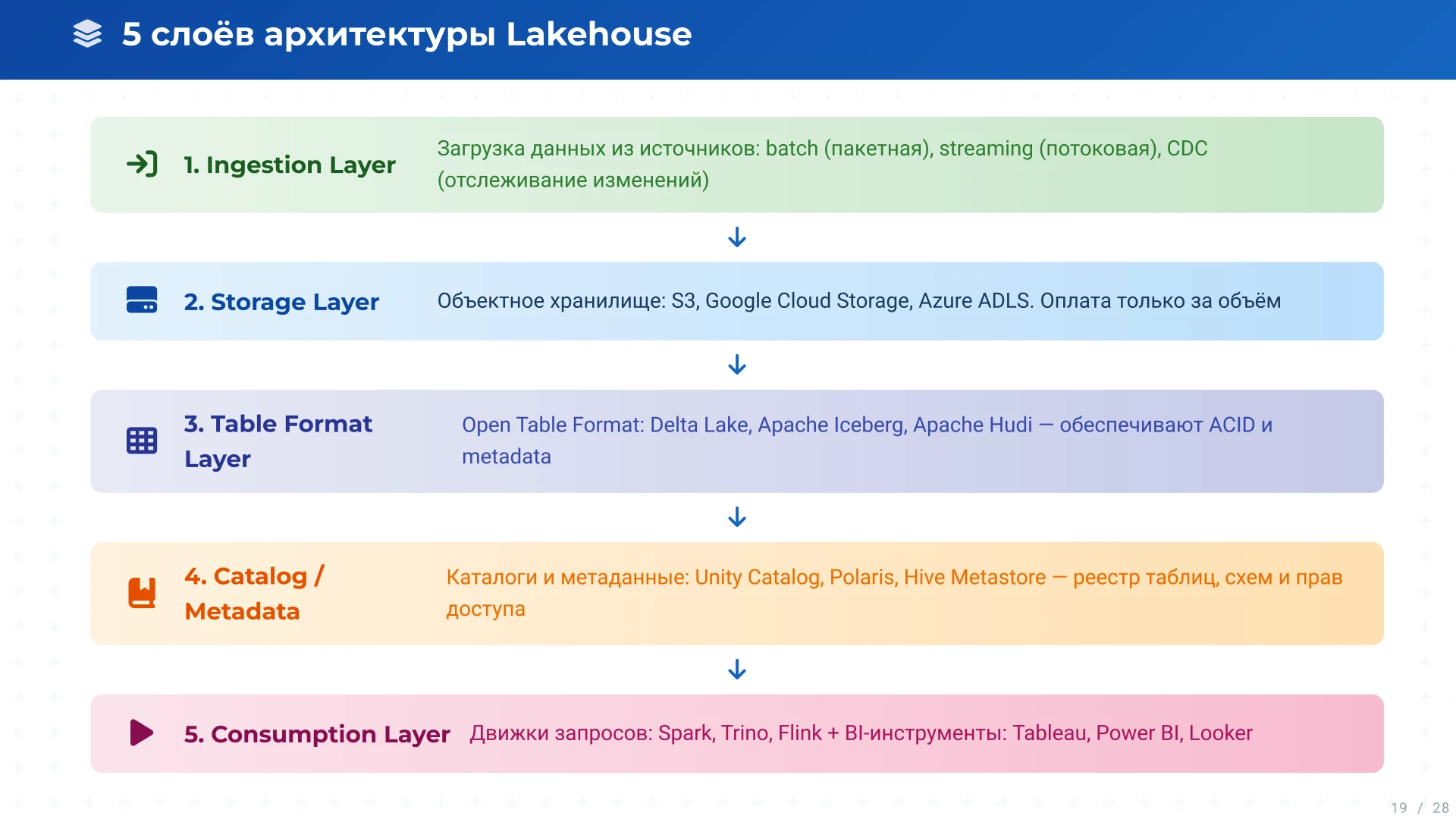1456x819 pixels.
Task: Click the arrow below Table Format Layer
Action: [737, 517]
